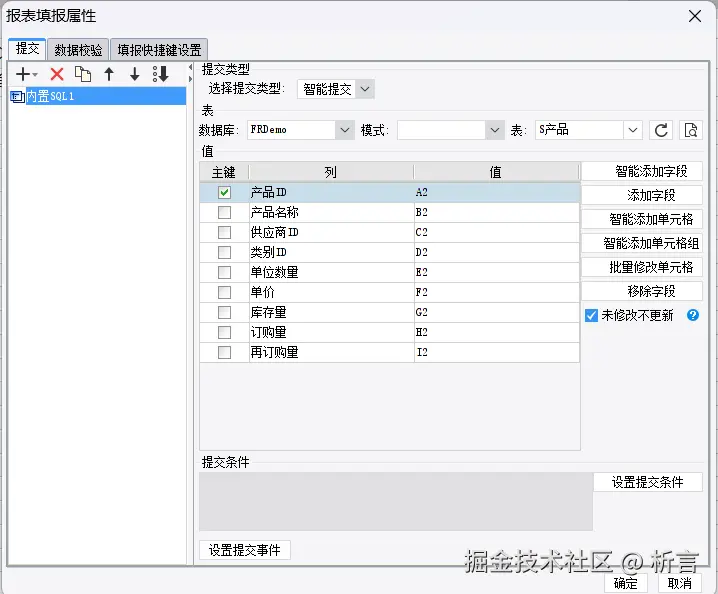Click the 主键 column header
Viewport: 718px width, 594px height.
point(224,172)
